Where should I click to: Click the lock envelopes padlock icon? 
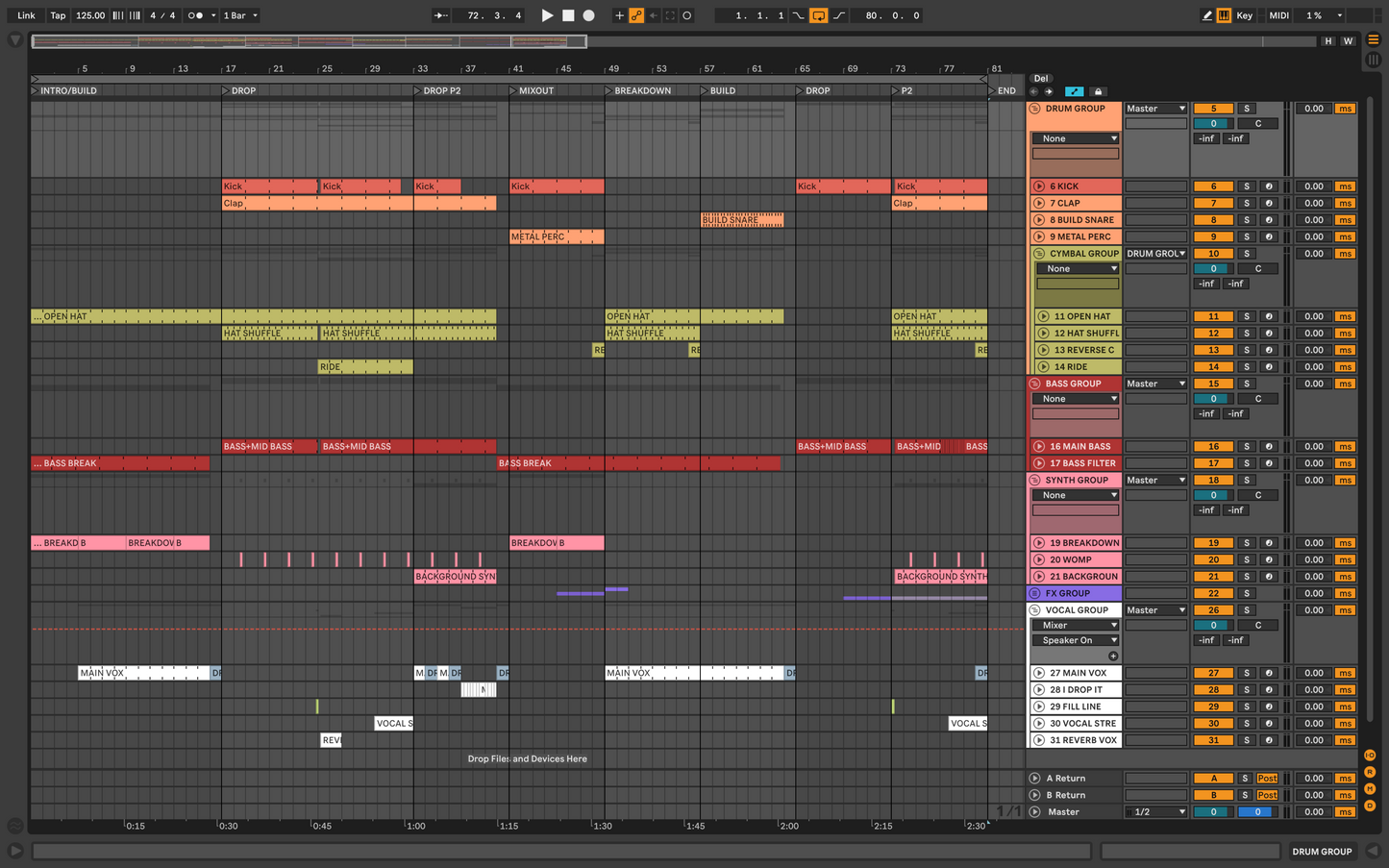pos(1098,91)
